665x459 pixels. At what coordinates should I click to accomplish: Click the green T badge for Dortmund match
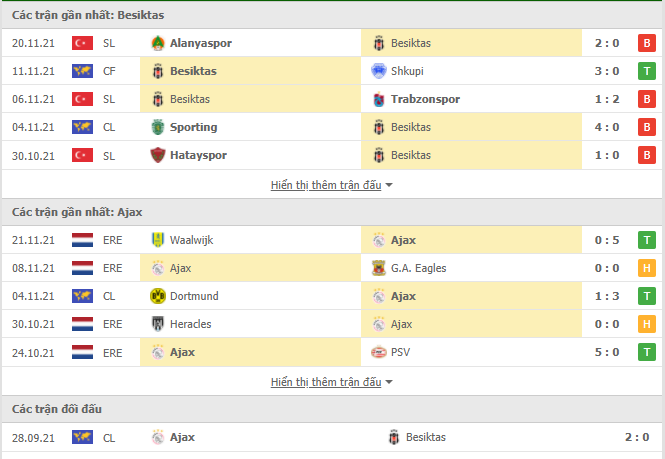(647, 296)
